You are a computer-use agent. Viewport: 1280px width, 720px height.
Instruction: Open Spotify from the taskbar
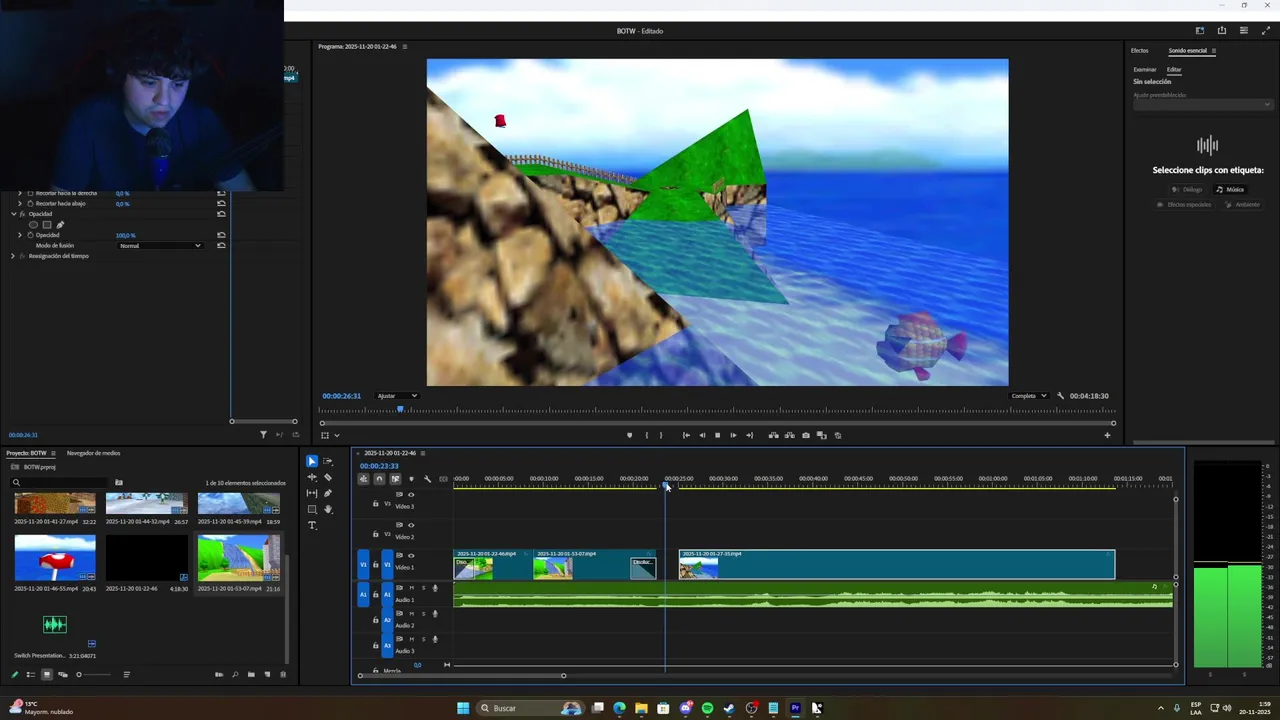pyautogui.click(x=707, y=708)
